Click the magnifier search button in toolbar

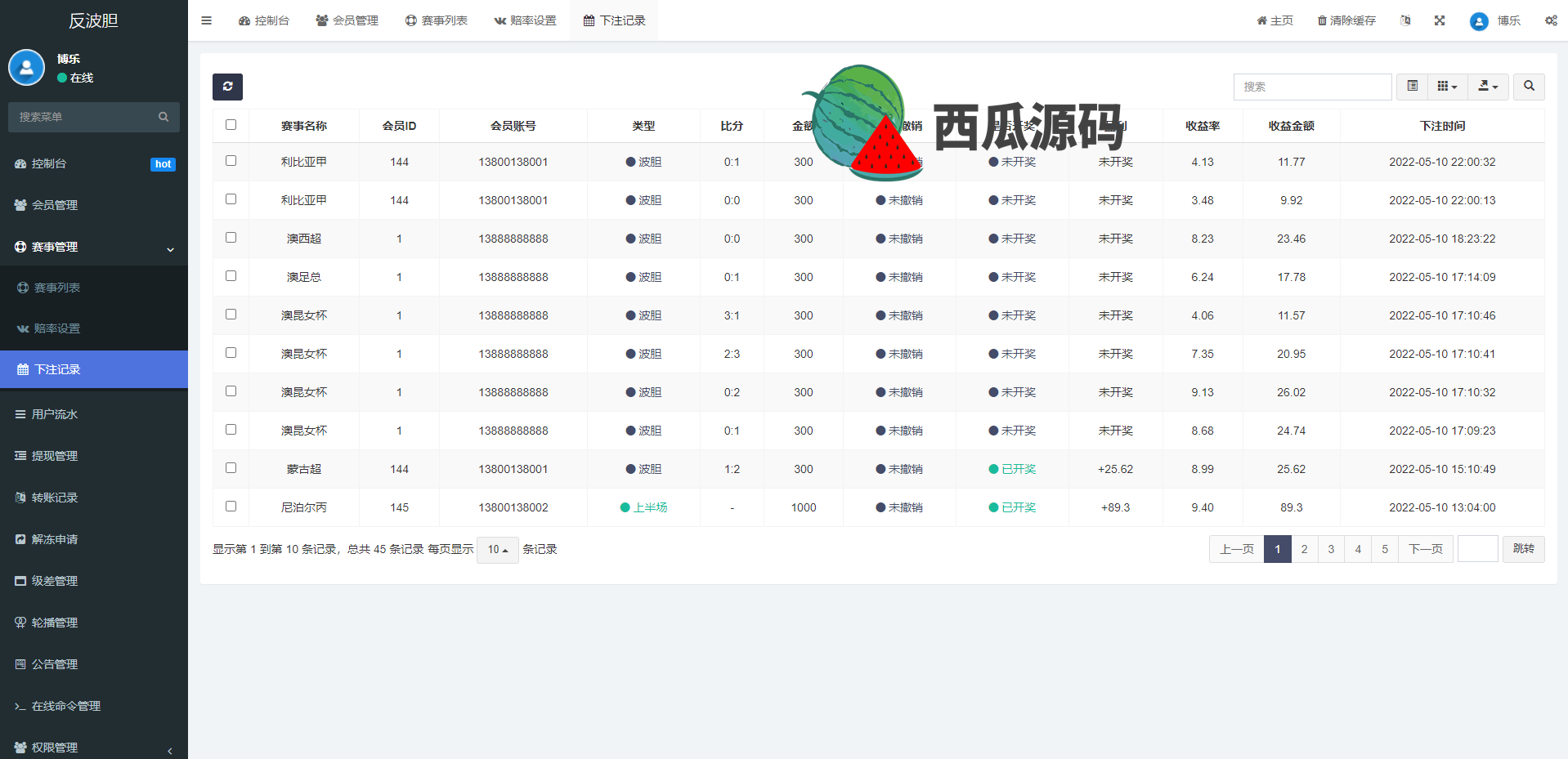(1529, 87)
